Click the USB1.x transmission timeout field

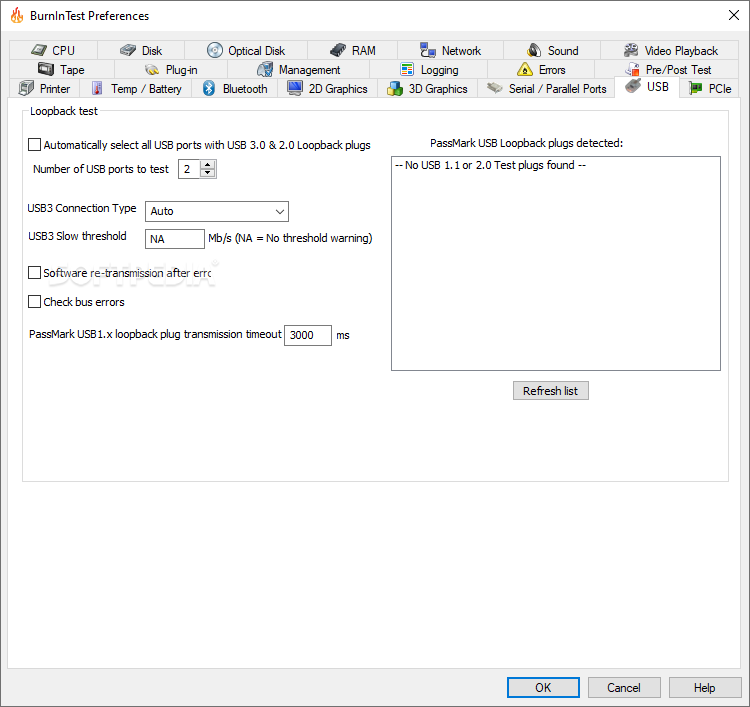click(x=308, y=335)
